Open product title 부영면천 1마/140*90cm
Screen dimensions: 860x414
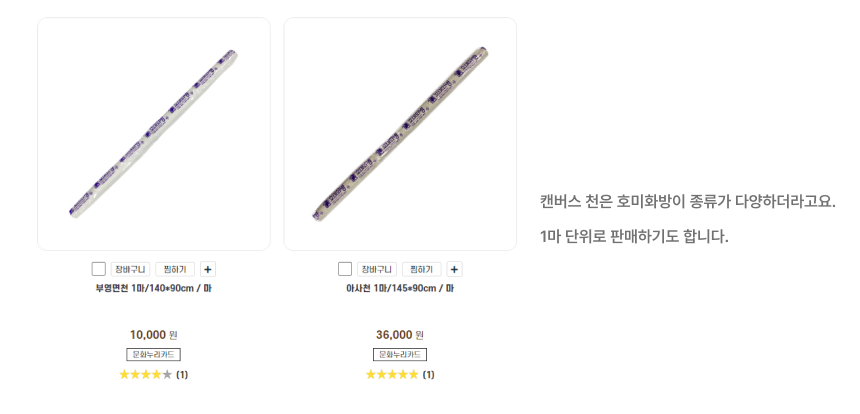(x=154, y=289)
